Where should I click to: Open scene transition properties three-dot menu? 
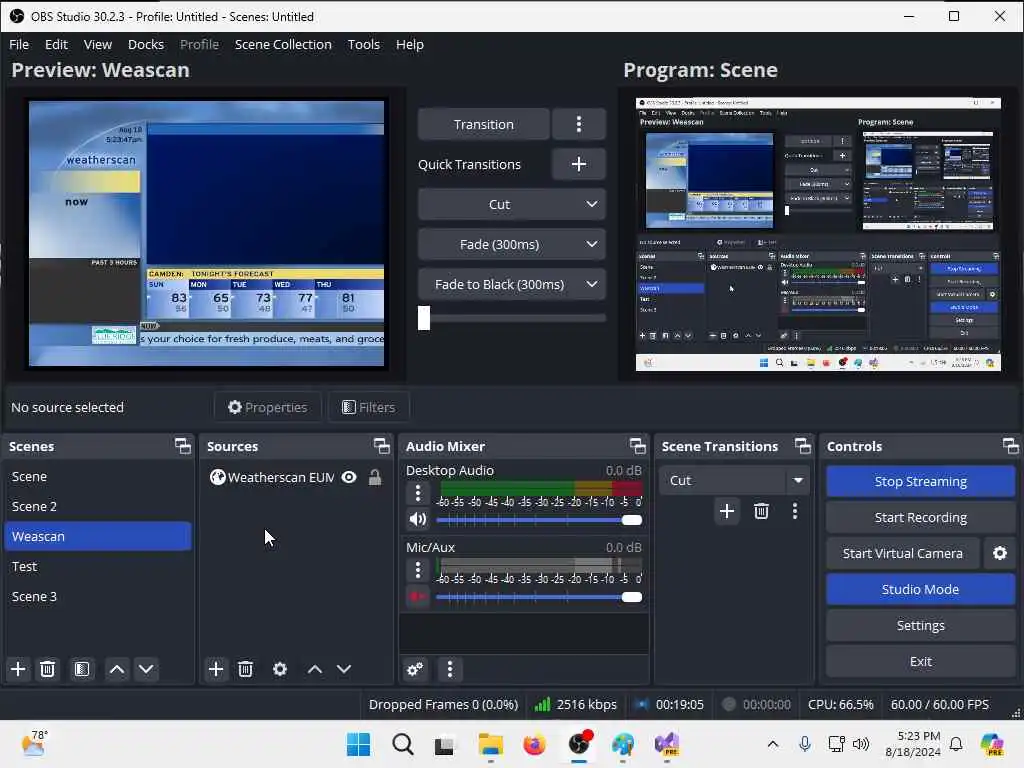tap(795, 511)
